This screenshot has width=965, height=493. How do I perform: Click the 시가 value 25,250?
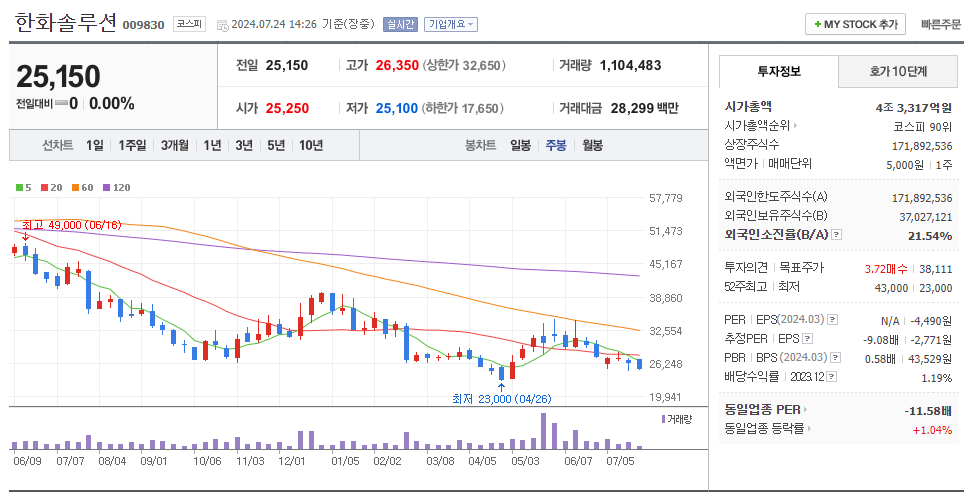coord(287,108)
